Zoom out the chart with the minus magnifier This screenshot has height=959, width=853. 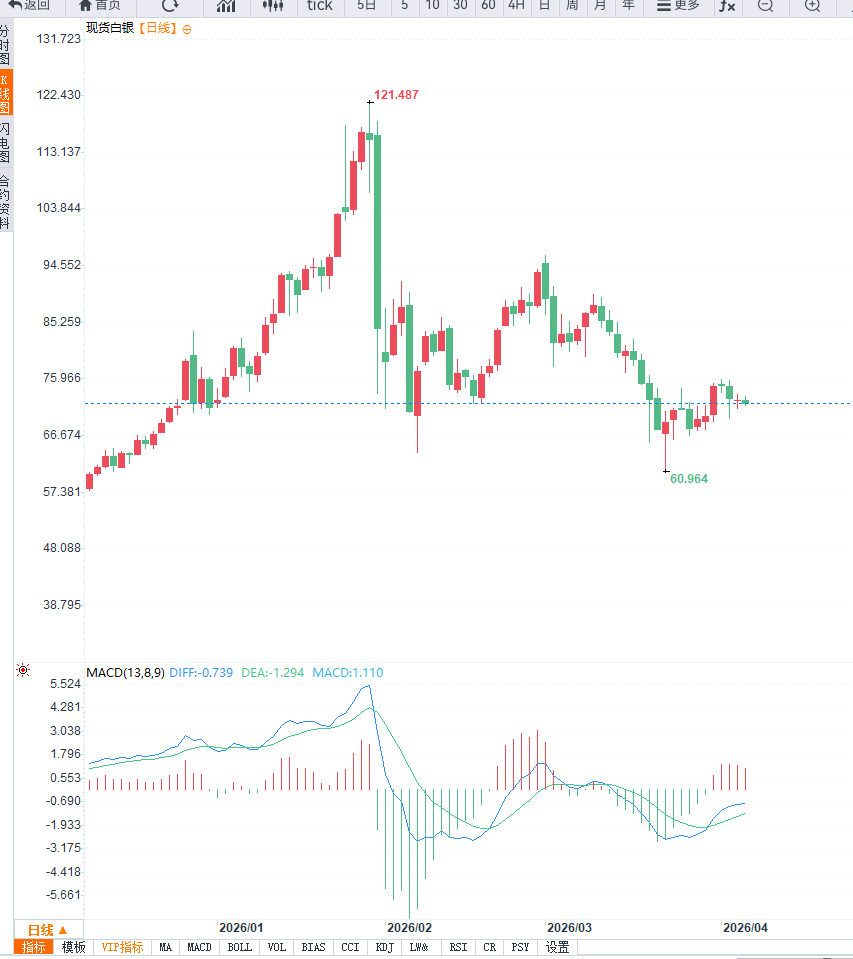766,5
